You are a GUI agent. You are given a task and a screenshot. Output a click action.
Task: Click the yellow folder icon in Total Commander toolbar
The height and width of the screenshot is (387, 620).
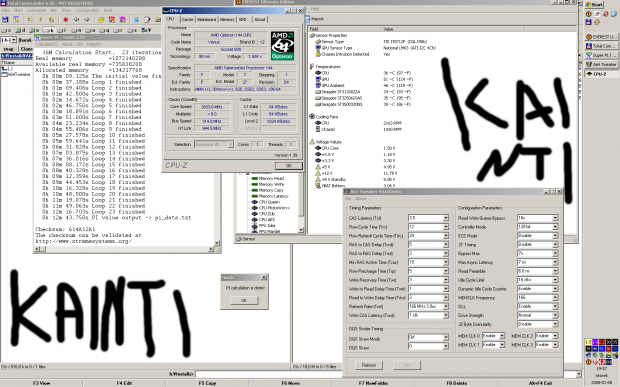click(x=101, y=19)
